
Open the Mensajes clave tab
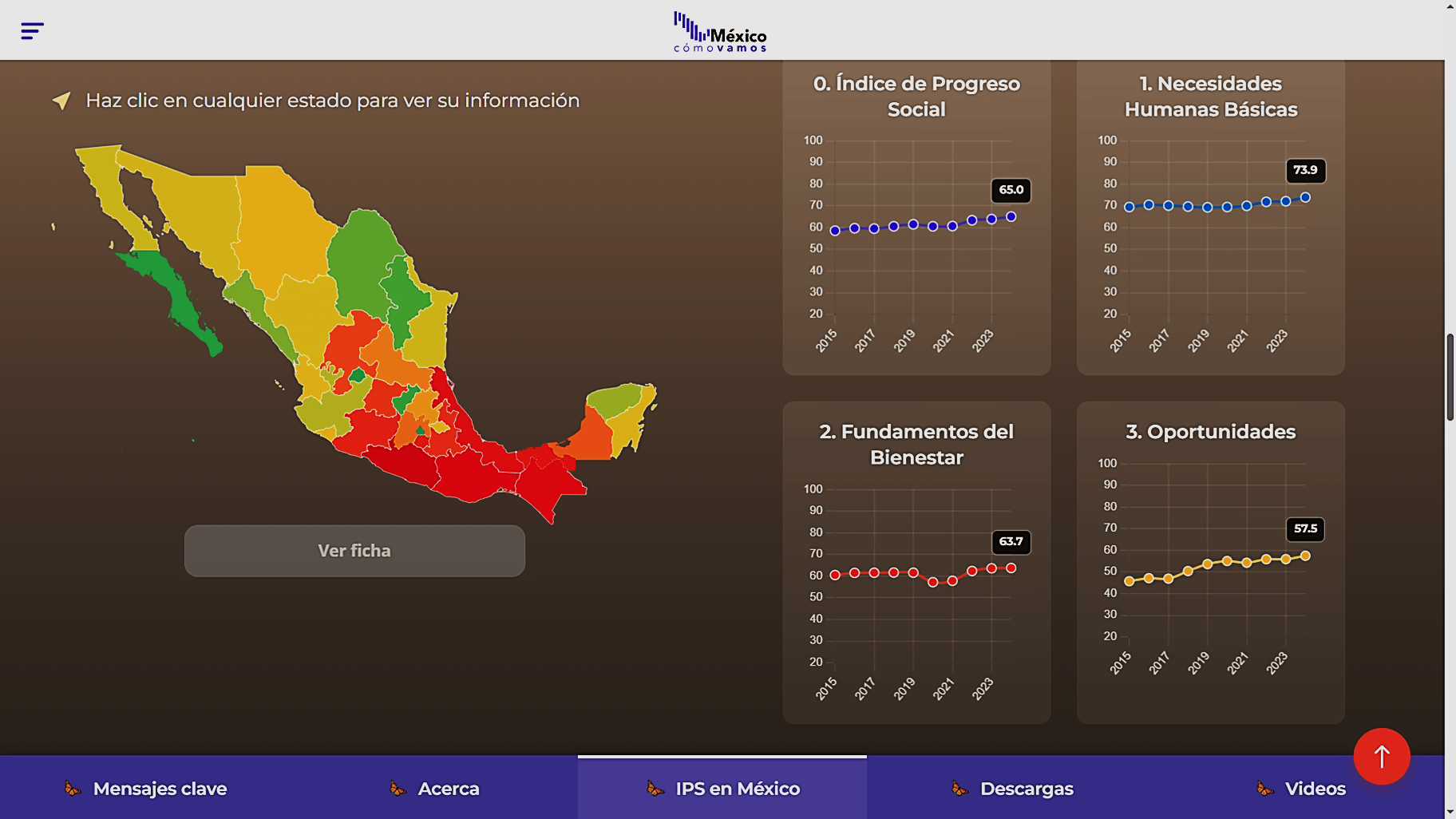160,789
